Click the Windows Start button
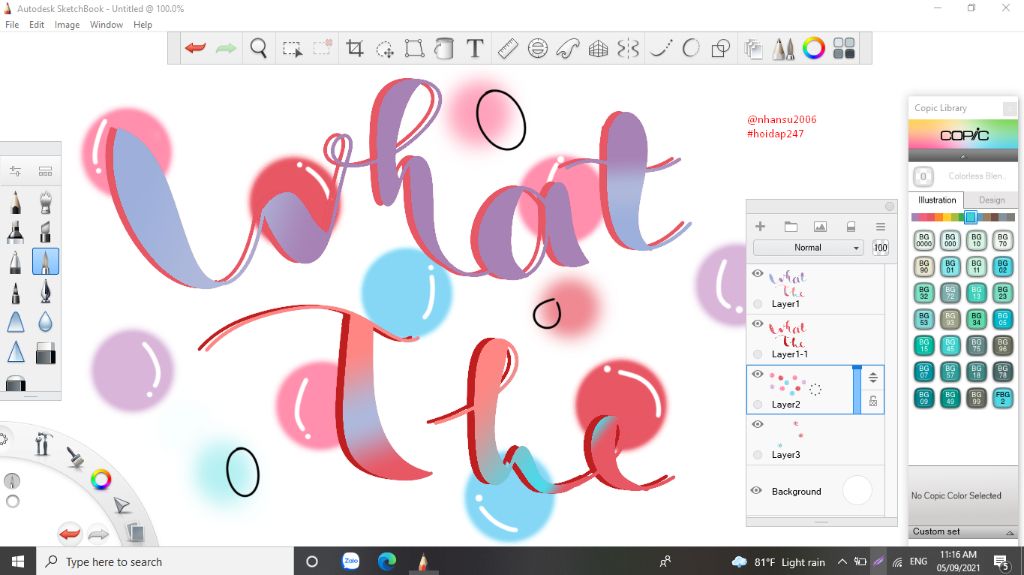Screen dimensions: 1024x575 click(18, 561)
